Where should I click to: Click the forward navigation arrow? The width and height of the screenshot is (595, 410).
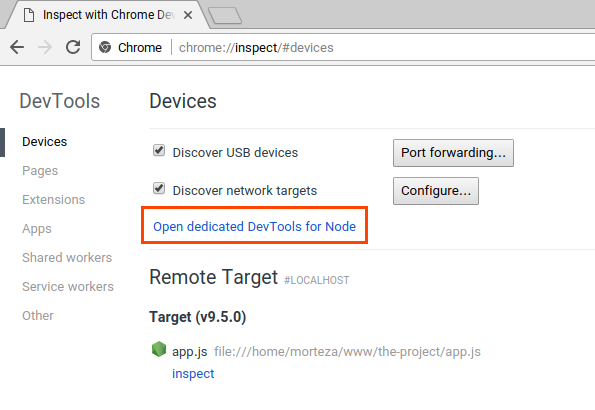[x=45, y=47]
